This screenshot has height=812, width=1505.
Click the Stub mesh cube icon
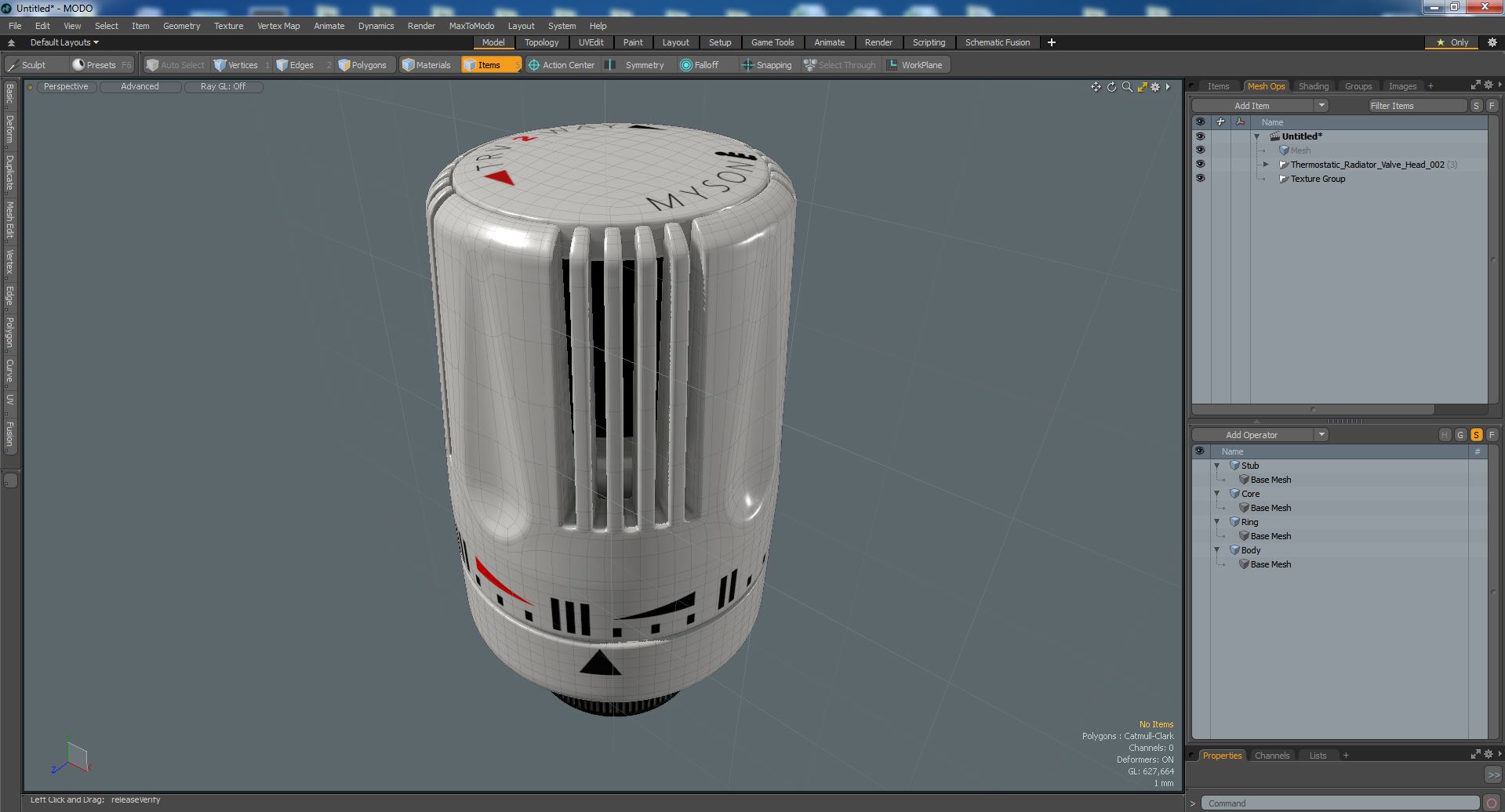point(1234,466)
